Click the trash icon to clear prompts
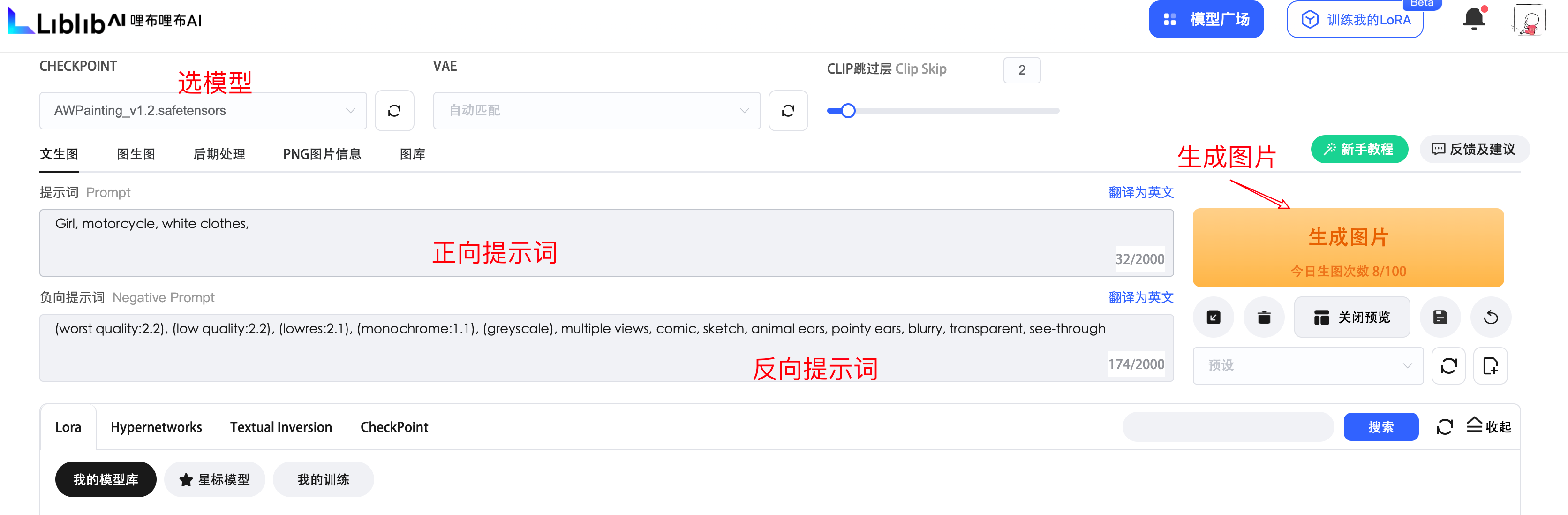 tap(1264, 317)
